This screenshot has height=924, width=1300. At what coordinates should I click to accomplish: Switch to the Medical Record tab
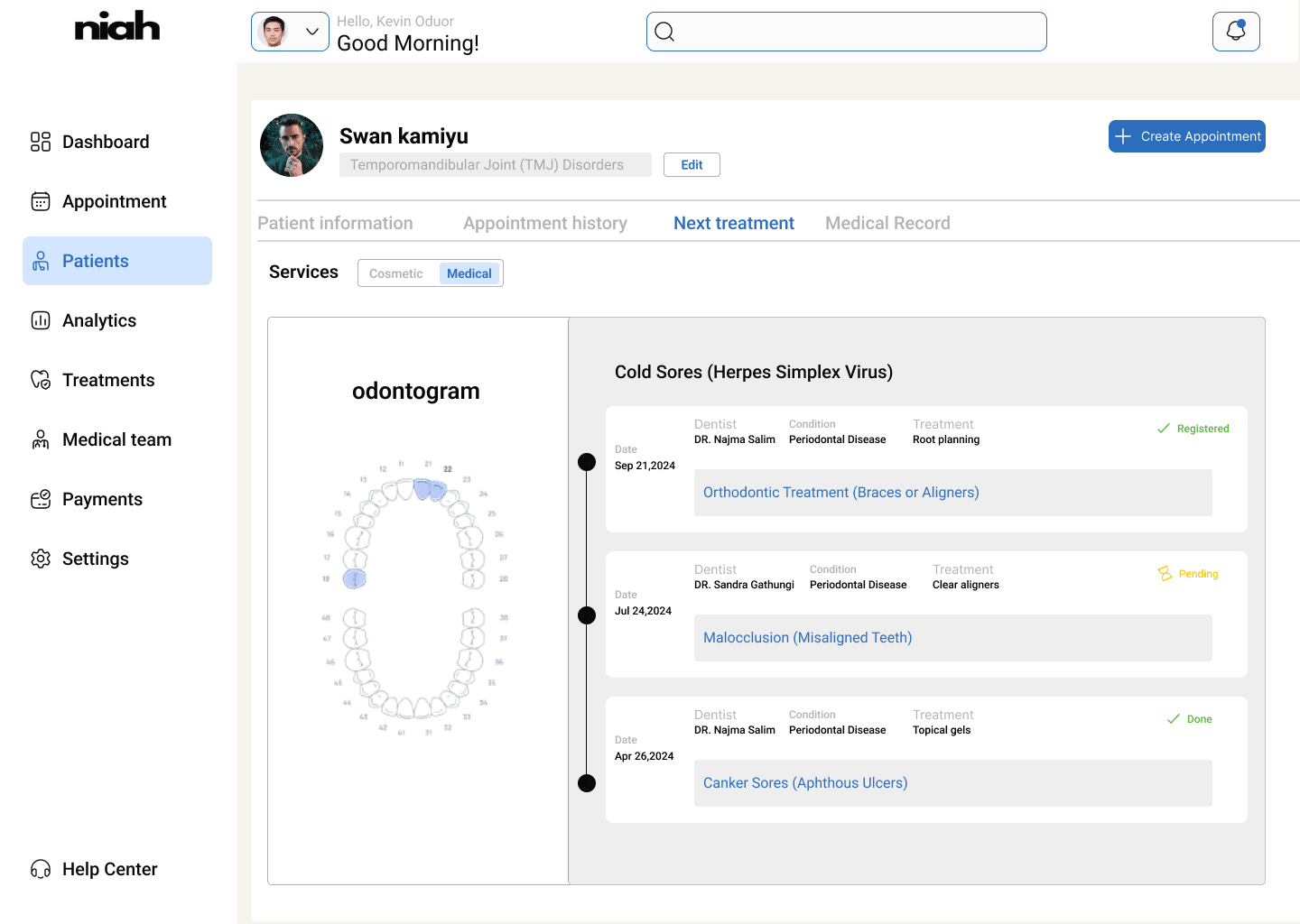click(x=887, y=223)
